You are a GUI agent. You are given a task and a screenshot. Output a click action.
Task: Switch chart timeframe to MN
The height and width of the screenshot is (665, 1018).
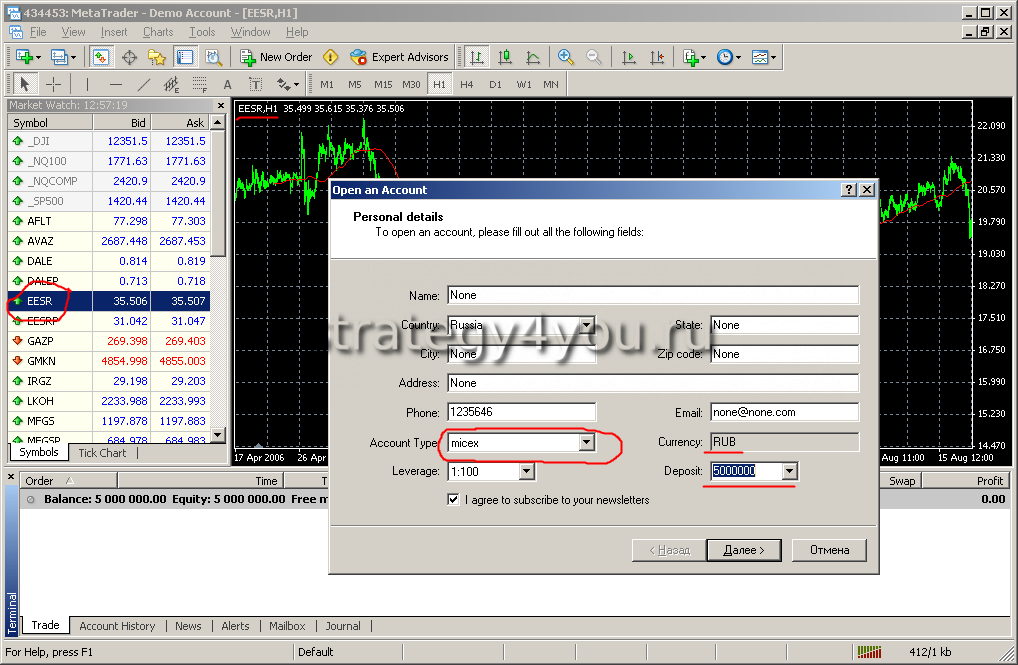pos(551,84)
